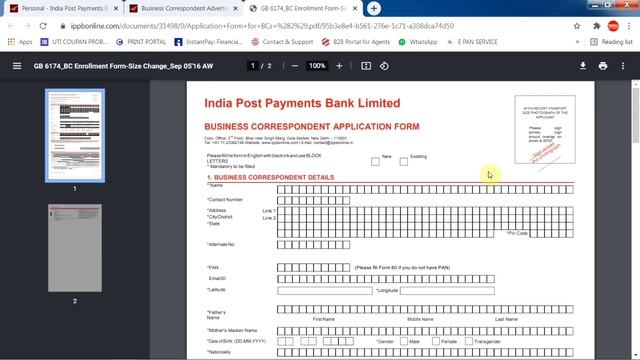The width and height of the screenshot is (640, 360).
Task: Click the India Post Payments Bank Limited heading
Action: pyautogui.click(x=302, y=103)
